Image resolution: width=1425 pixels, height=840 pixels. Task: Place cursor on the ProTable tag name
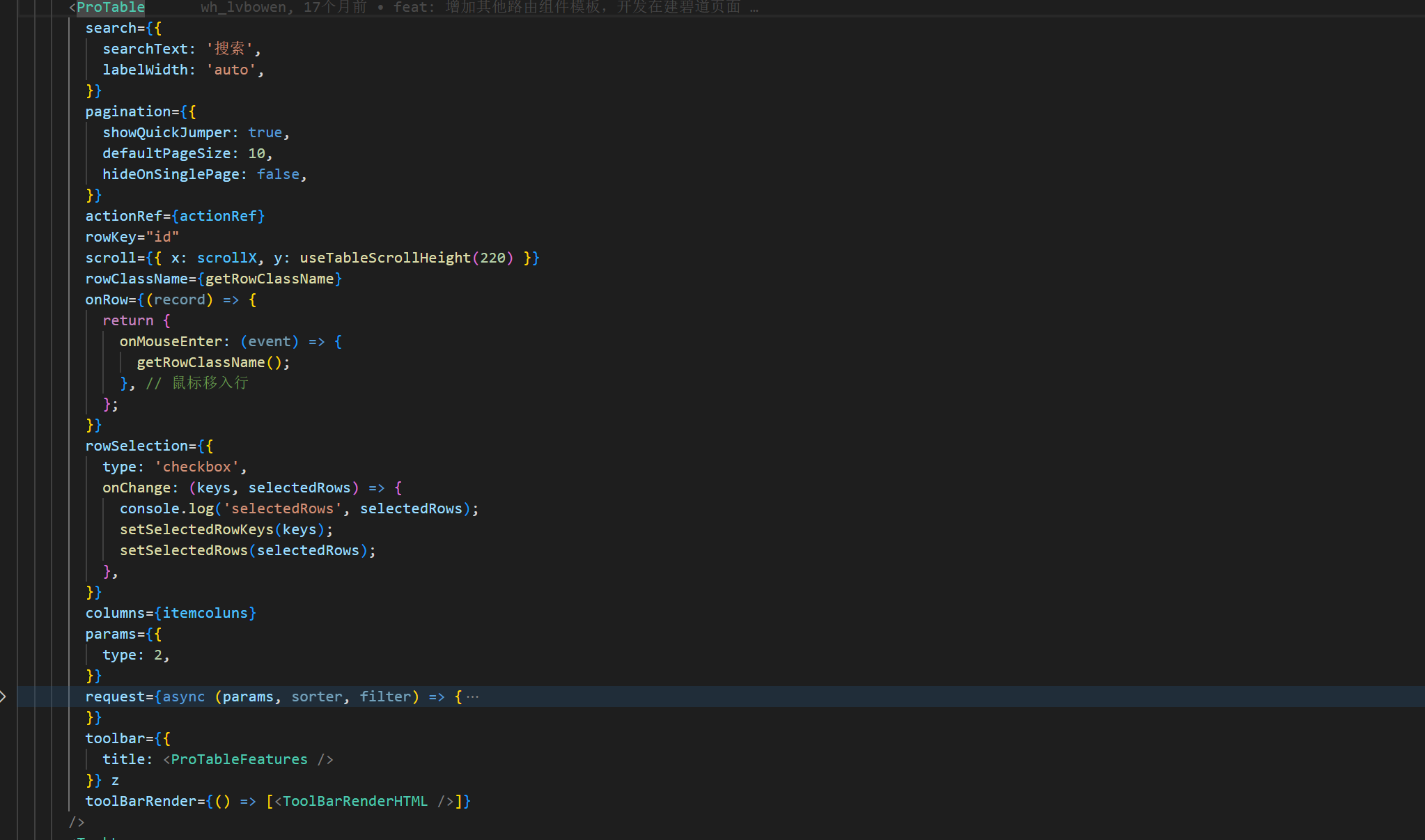pyautogui.click(x=109, y=8)
